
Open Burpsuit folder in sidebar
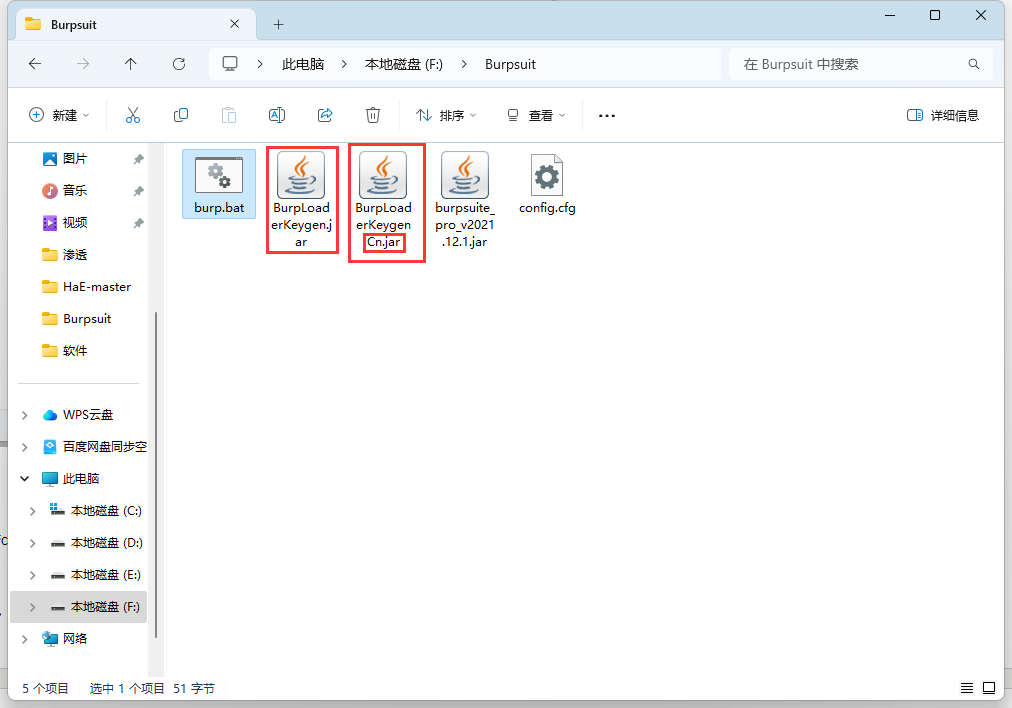pos(77,319)
